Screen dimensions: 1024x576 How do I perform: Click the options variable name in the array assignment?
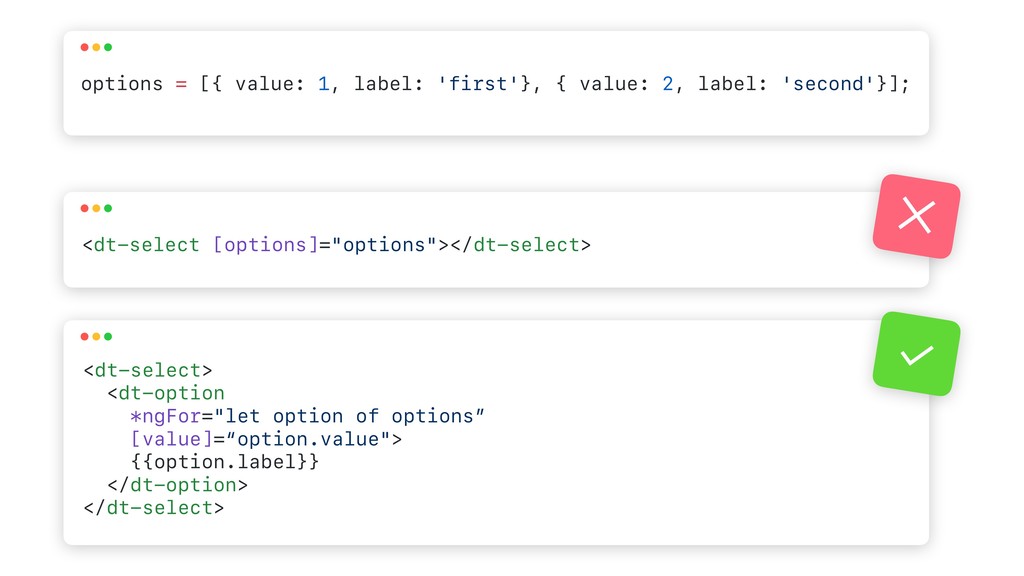coord(121,84)
